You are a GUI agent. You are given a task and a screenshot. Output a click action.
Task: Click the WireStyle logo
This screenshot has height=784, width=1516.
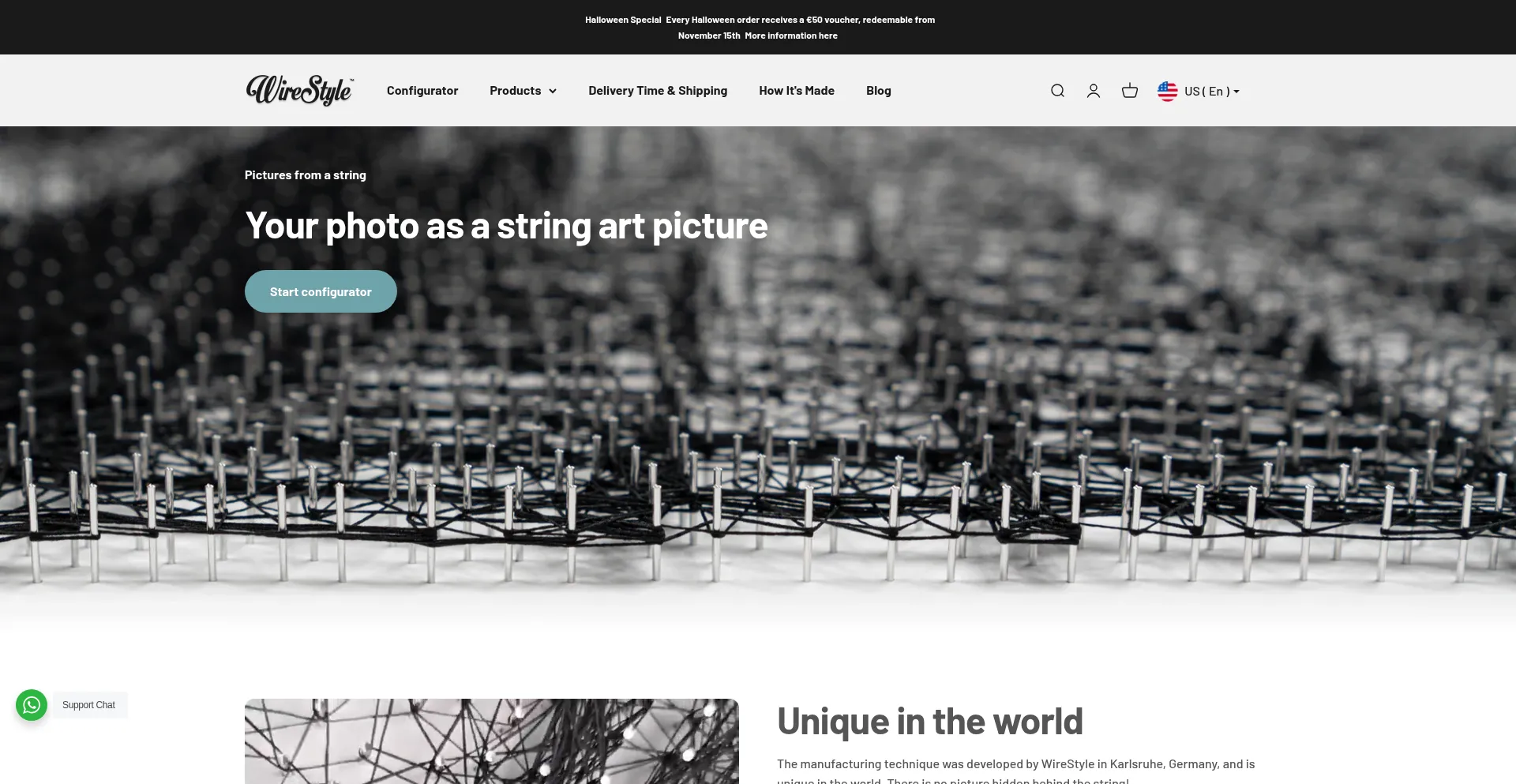[x=299, y=91]
